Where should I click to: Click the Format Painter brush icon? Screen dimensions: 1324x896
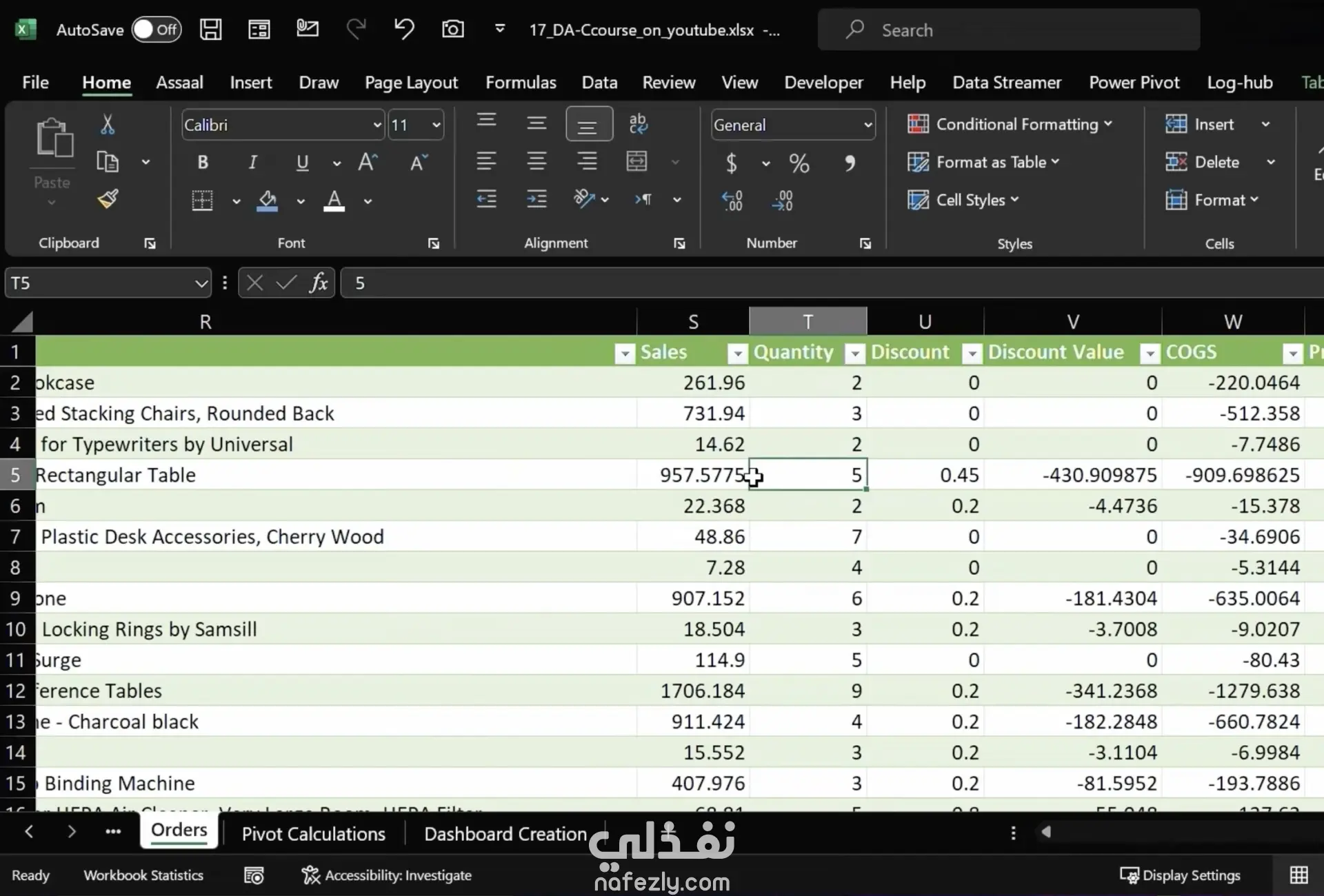pyautogui.click(x=108, y=199)
